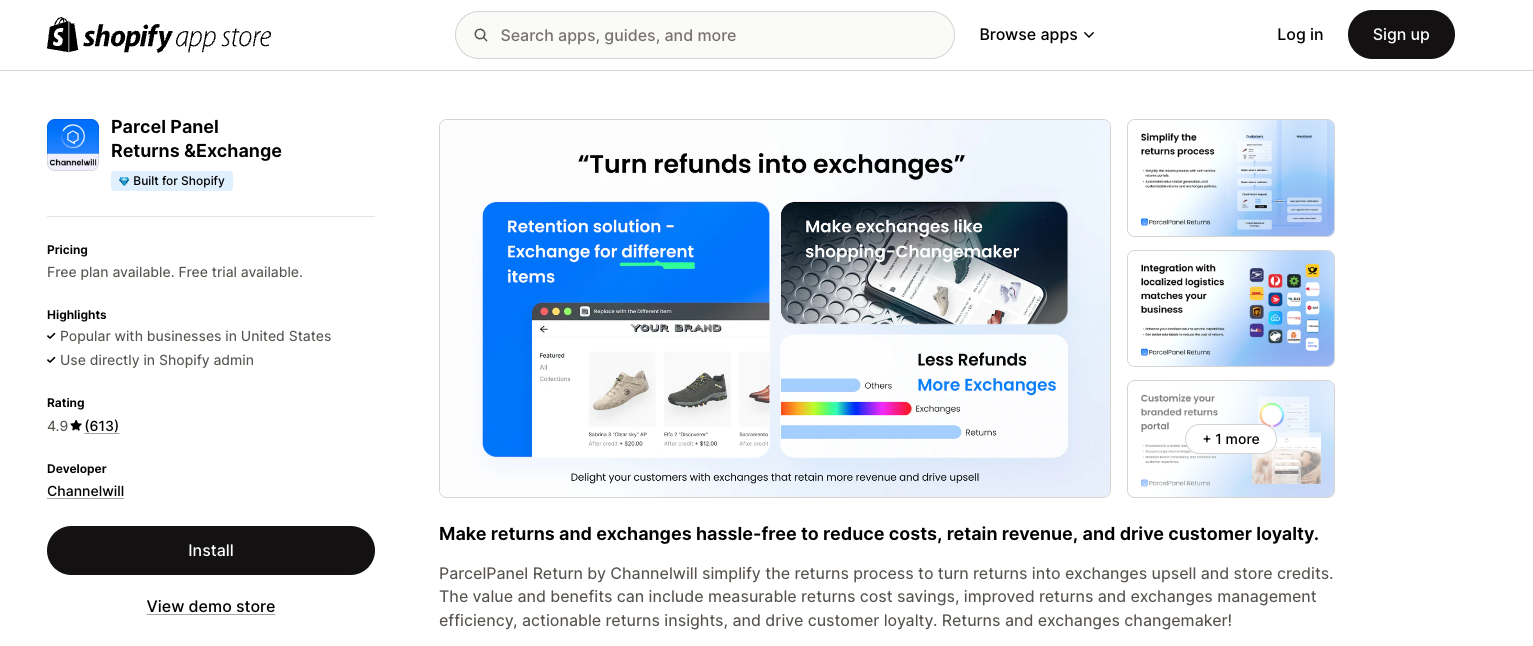Click the Built for Shopify badge
The image size is (1533, 646).
pos(172,181)
